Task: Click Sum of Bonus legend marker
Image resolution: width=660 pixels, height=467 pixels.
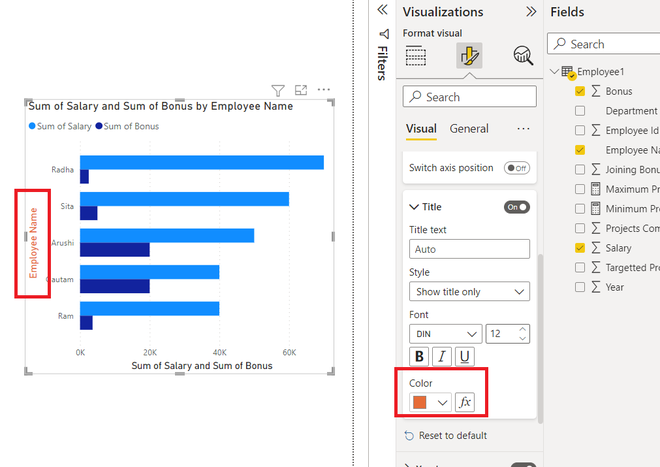Action: 99,126
